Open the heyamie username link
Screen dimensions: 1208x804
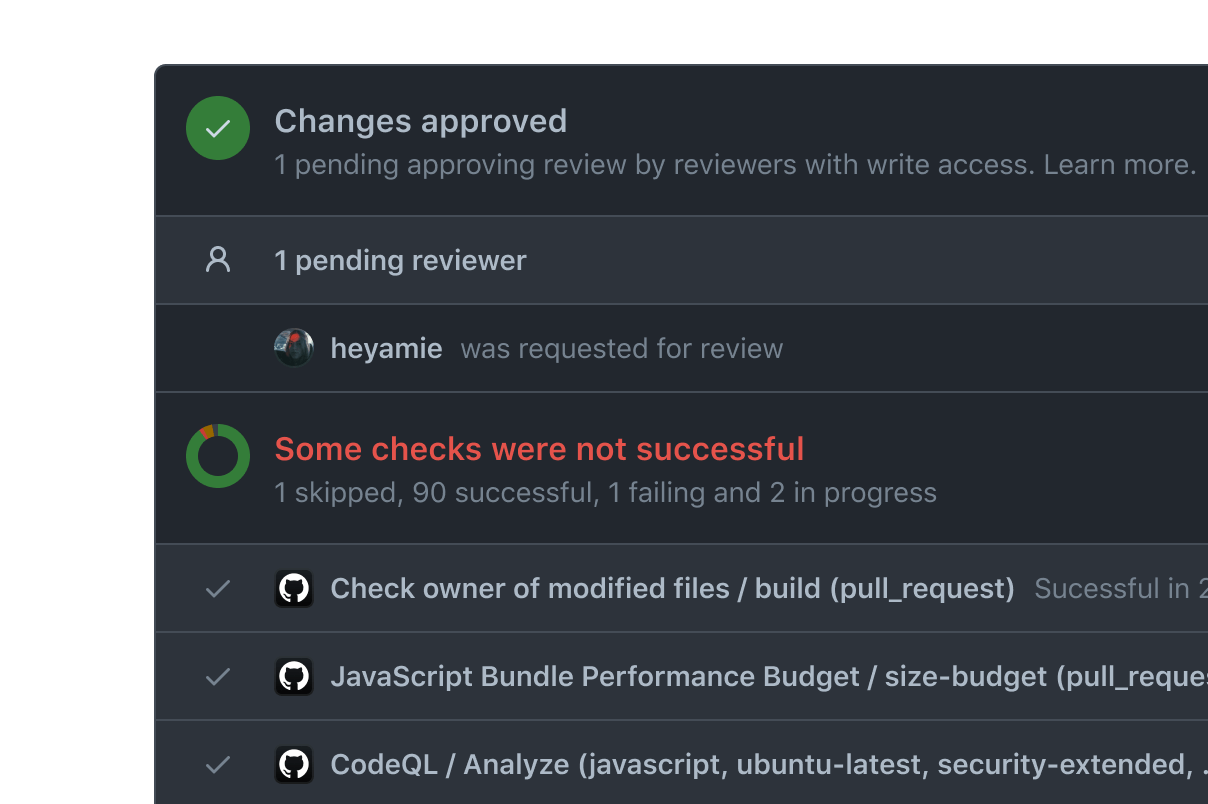(x=386, y=349)
